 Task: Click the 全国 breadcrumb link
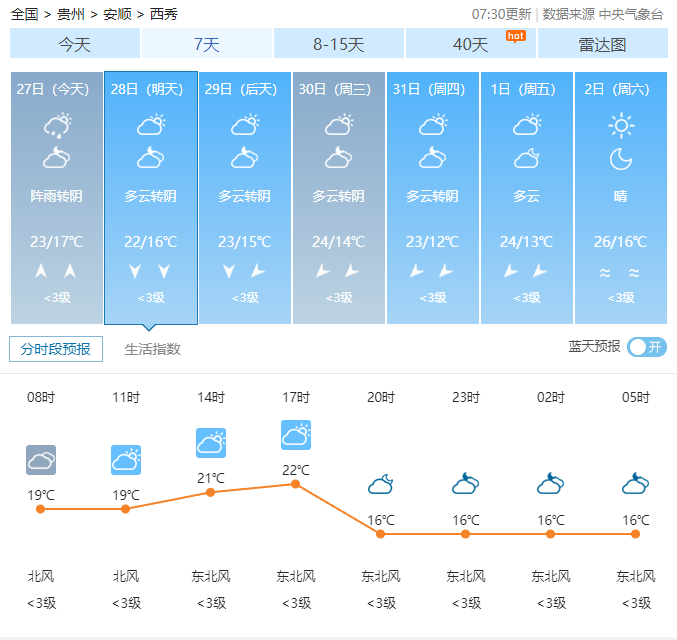tap(25, 14)
